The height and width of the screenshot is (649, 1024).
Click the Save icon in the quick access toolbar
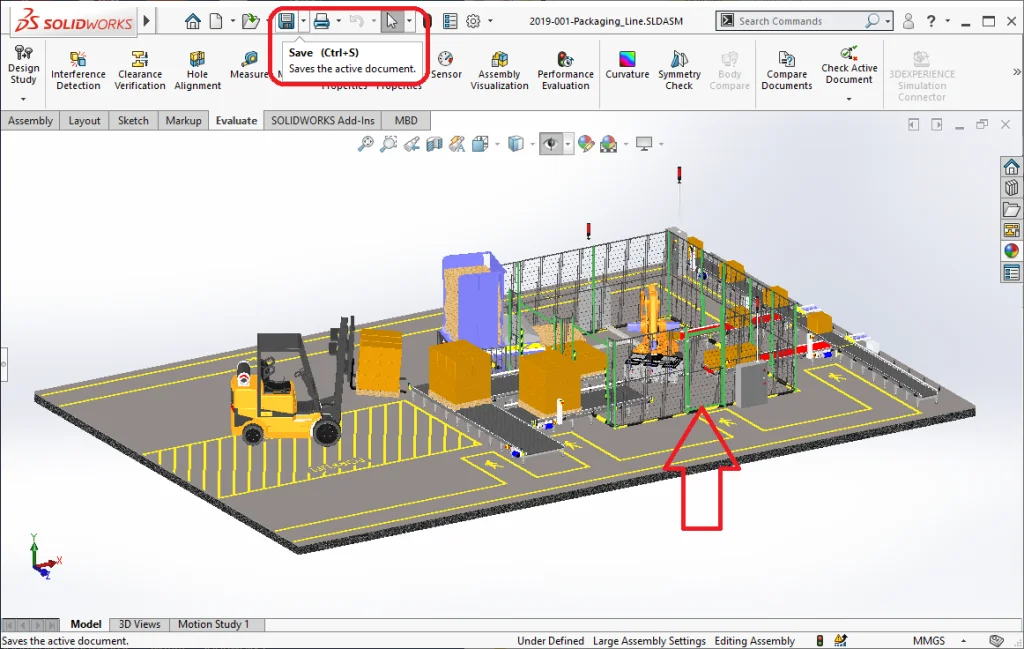point(287,21)
